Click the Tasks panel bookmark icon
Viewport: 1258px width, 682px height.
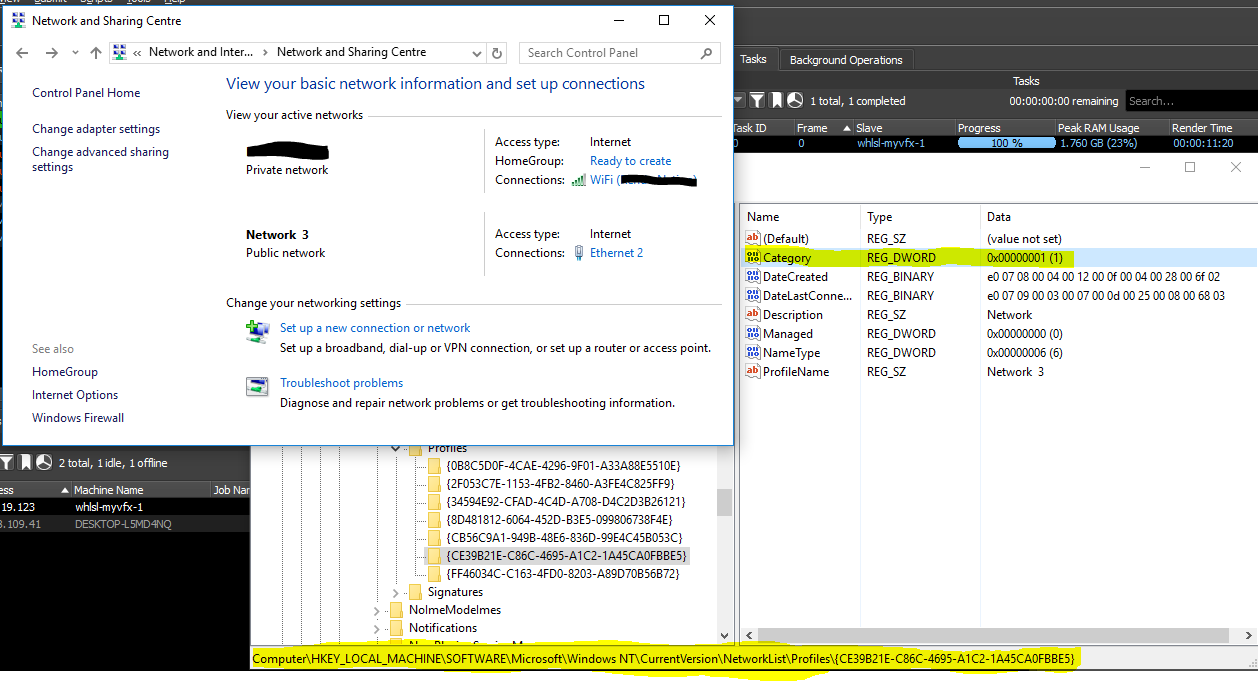point(776,100)
